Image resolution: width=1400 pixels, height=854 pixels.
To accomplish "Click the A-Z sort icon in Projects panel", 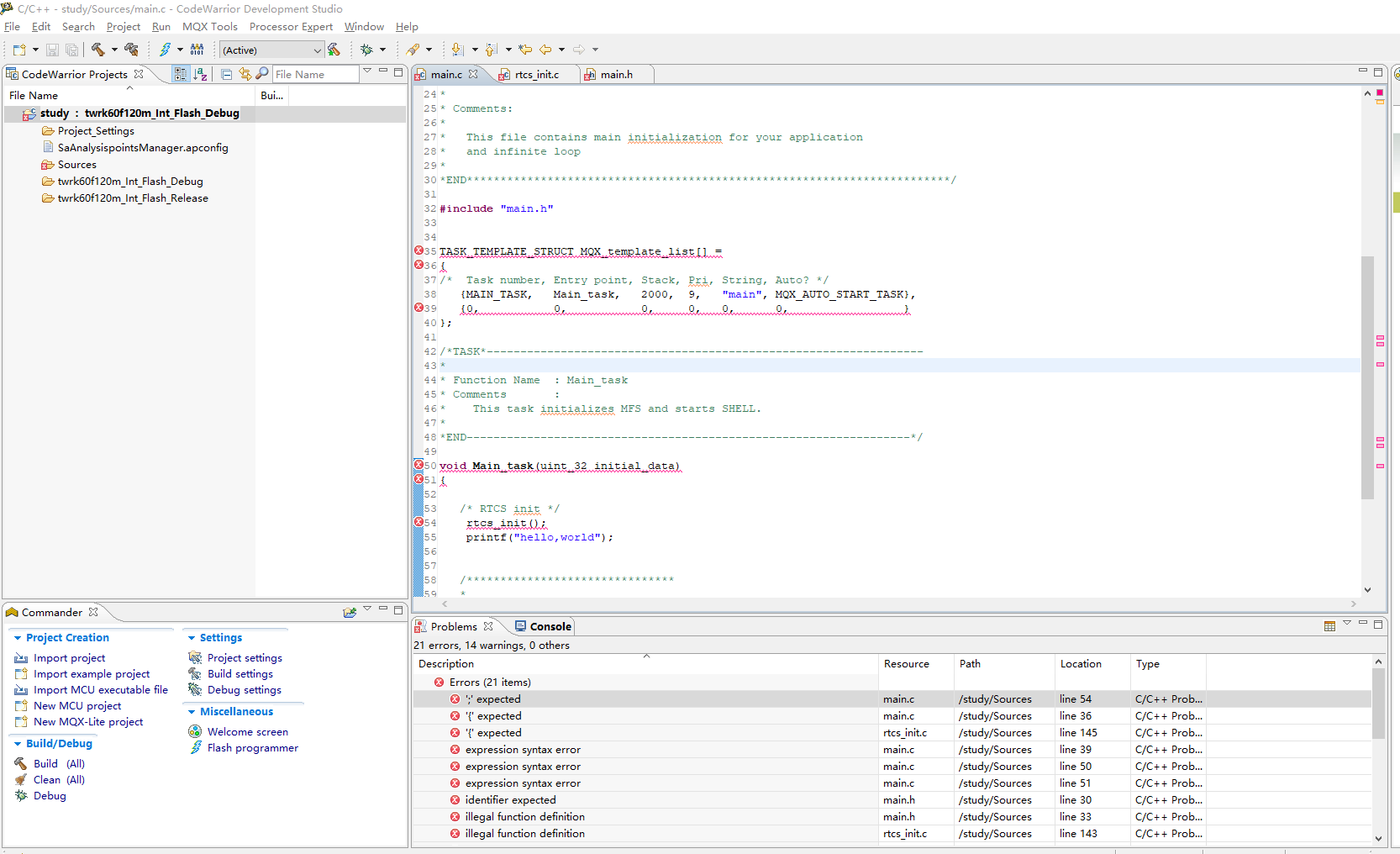I will pos(200,74).
